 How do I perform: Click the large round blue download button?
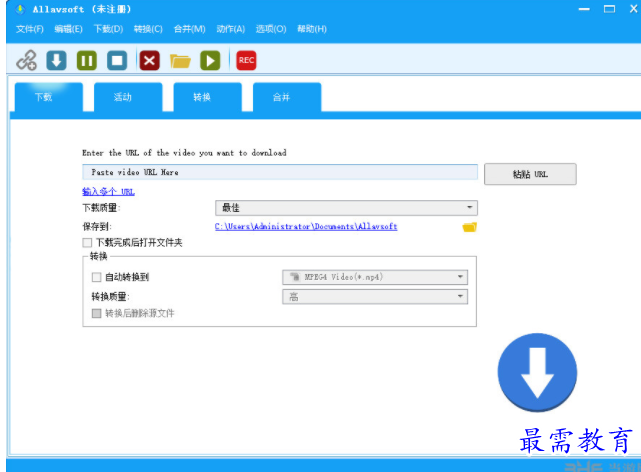point(537,372)
